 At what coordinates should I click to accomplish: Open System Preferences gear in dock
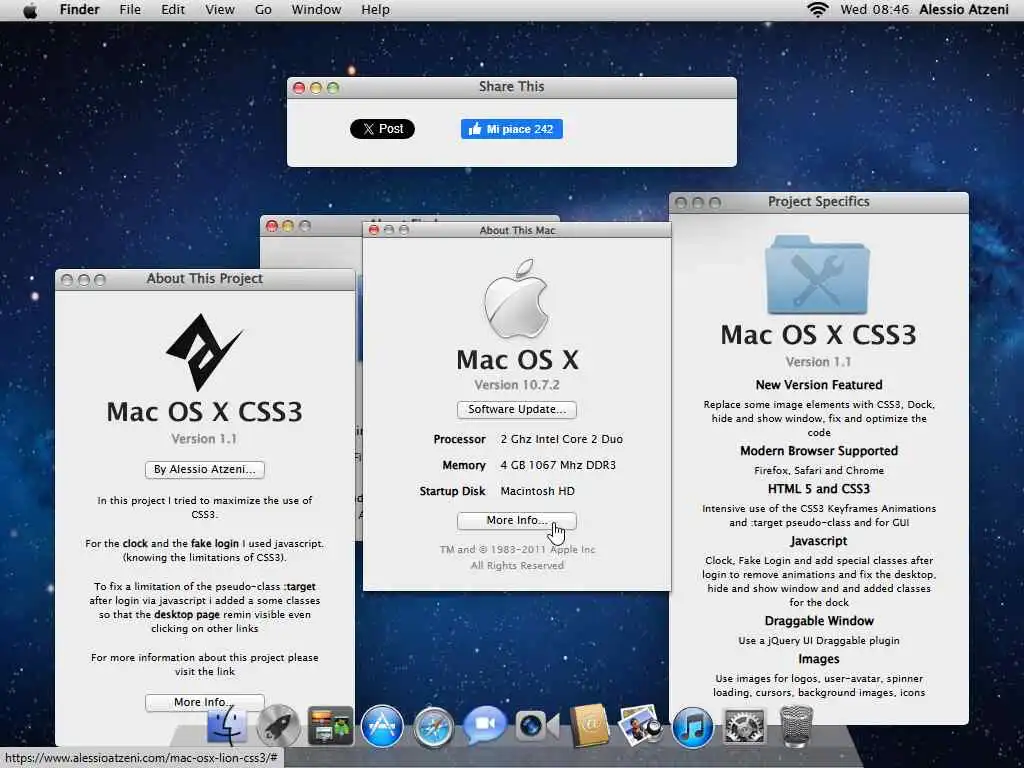coord(744,726)
